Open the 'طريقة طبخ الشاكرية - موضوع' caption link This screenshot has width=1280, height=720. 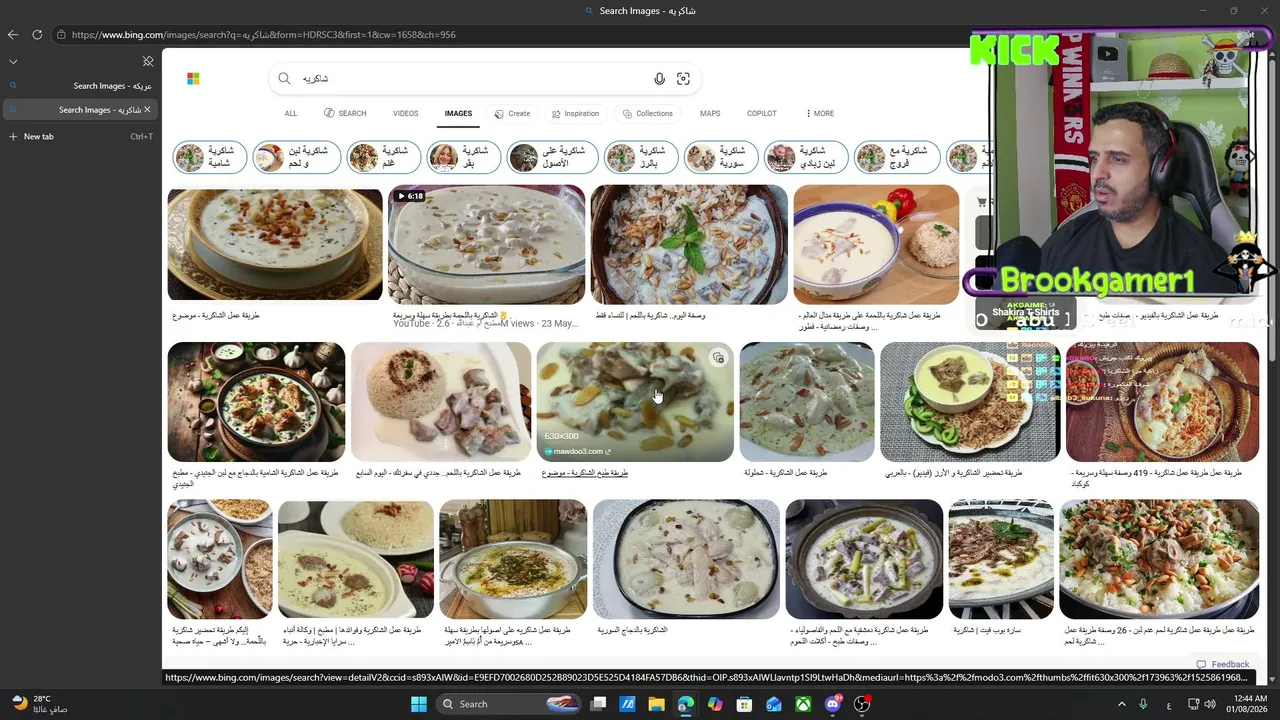(585, 473)
